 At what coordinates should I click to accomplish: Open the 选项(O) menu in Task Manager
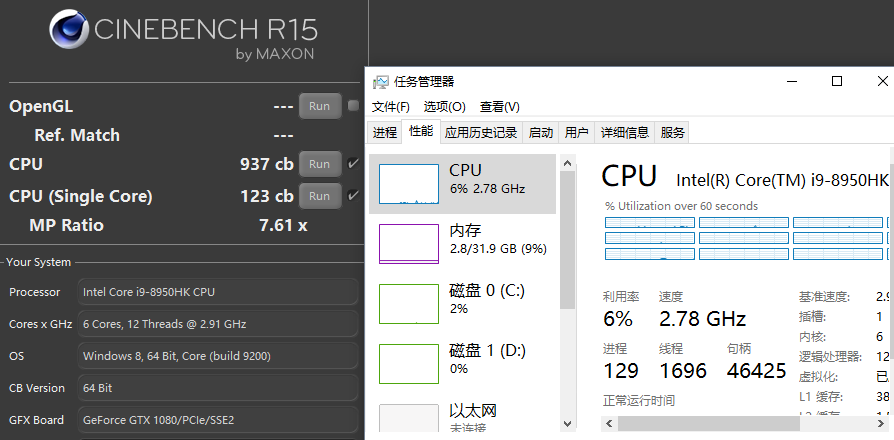point(445,107)
